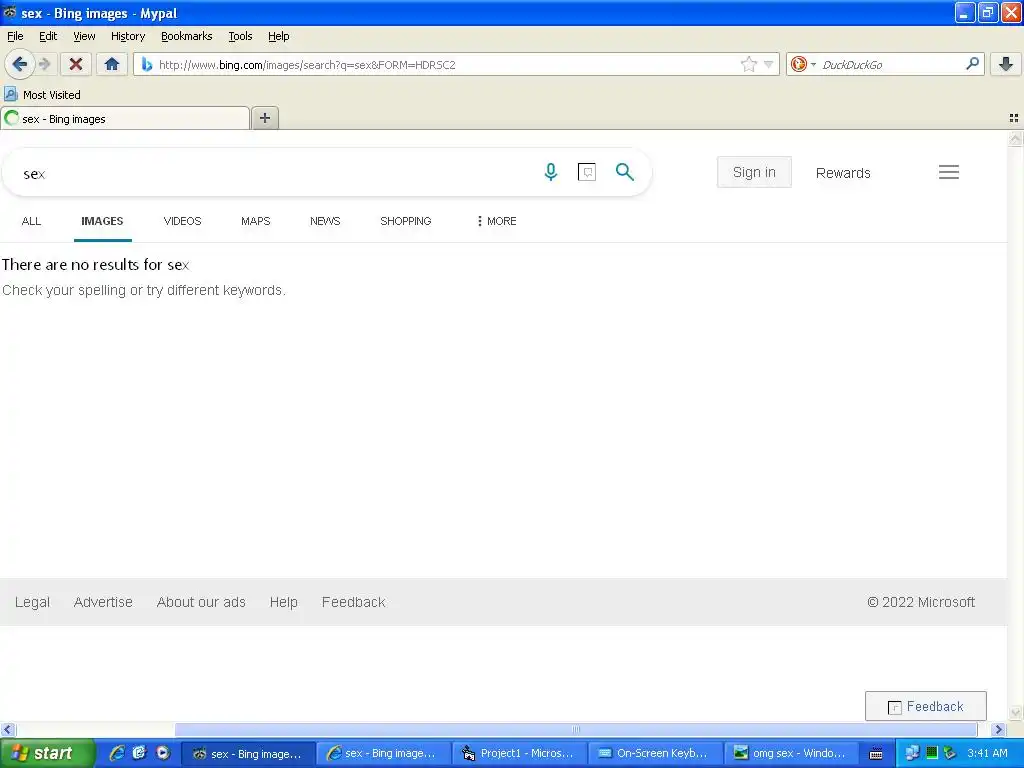Click the second quick launch browser icon
The width and height of the screenshot is (1024, 768).
[x=140, y=753]
